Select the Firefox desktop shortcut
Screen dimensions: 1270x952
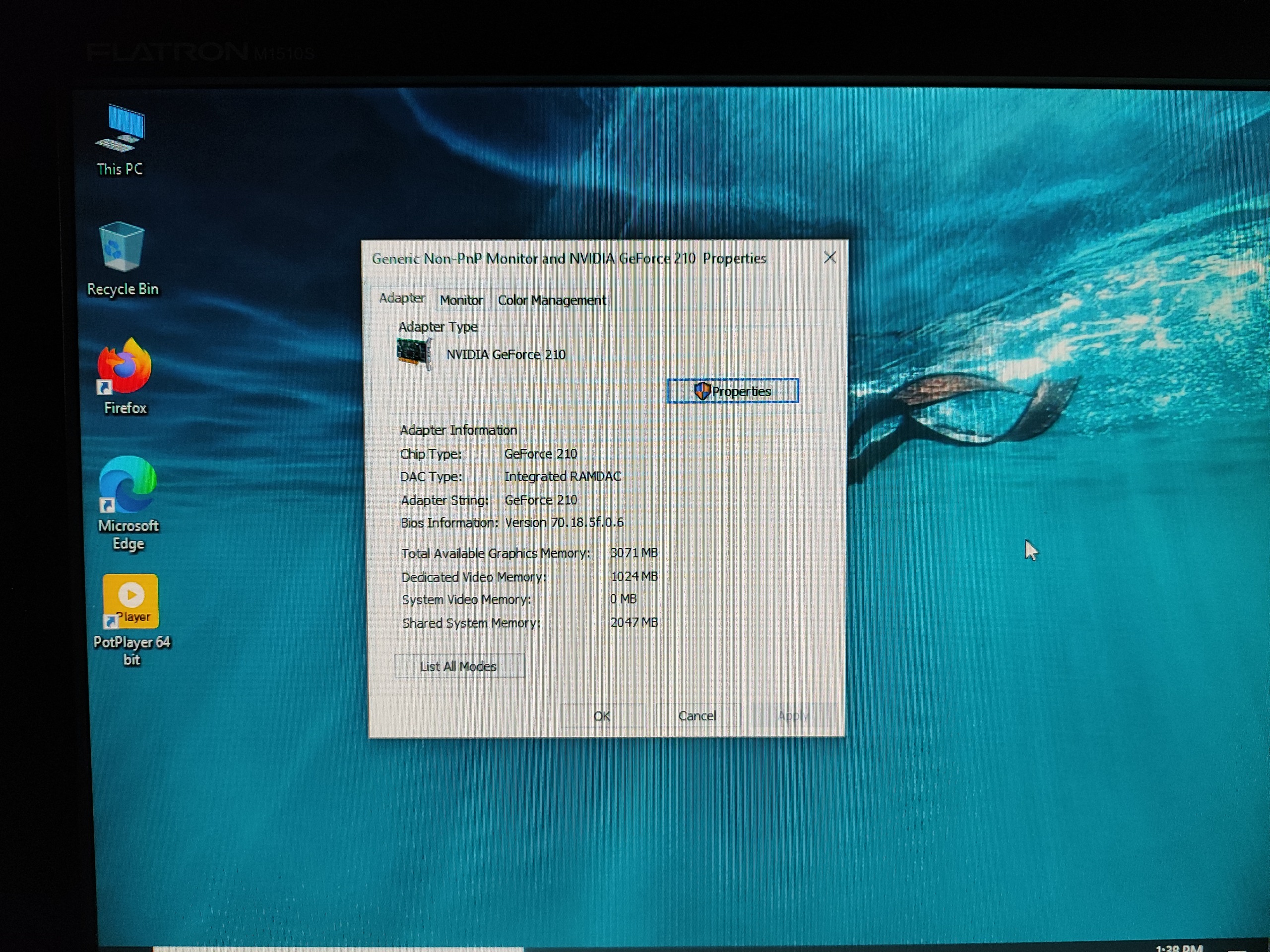125,376
